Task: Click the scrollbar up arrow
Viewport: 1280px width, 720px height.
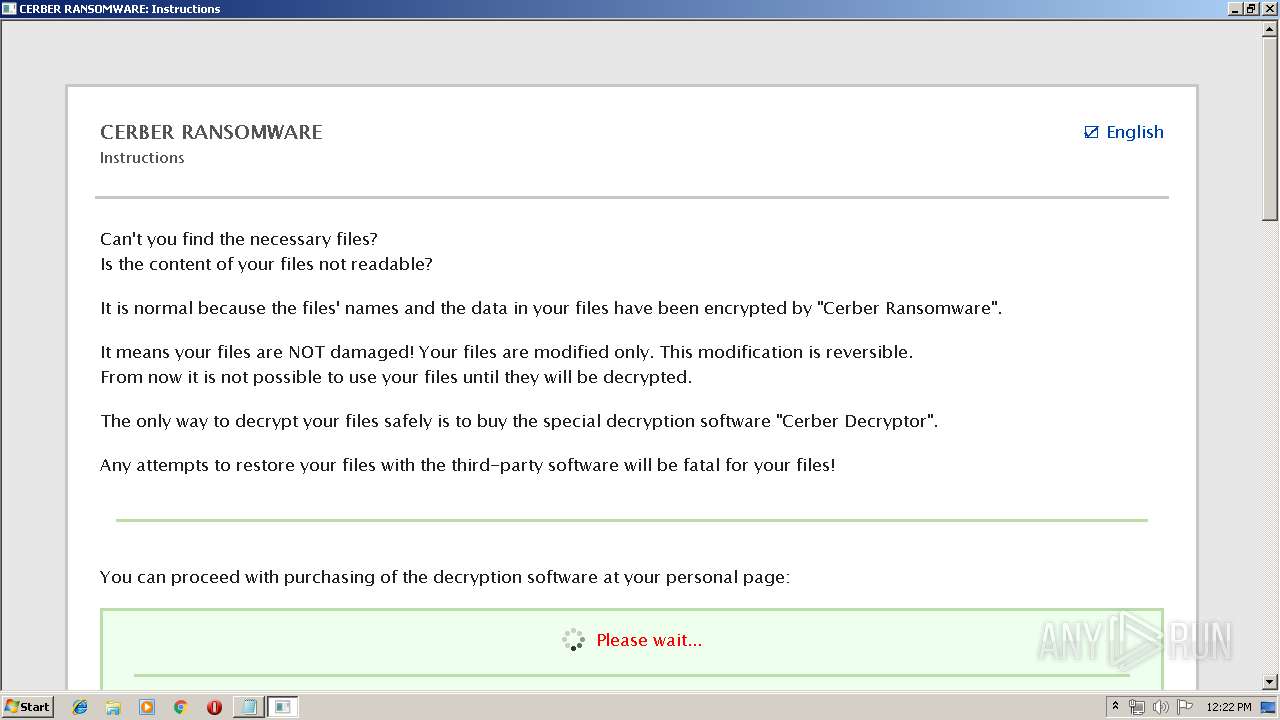Action: point(1270,30)
